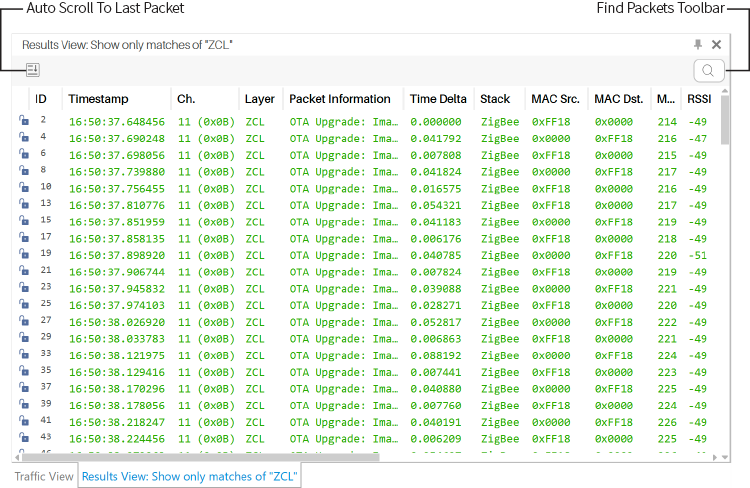Select timestamp 16:50:37.851959

(x=117, y=222)
